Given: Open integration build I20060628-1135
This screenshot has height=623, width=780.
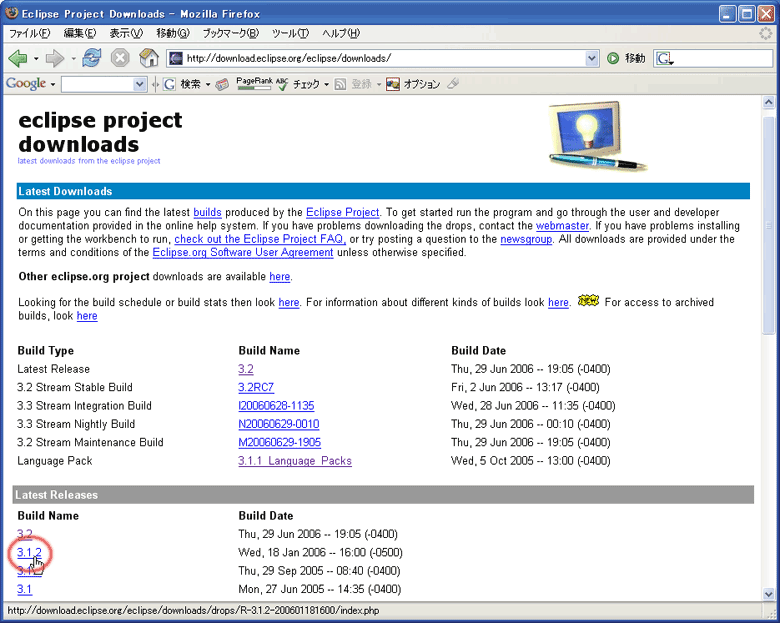Looking at the screenshot, I should coord(276,406).
